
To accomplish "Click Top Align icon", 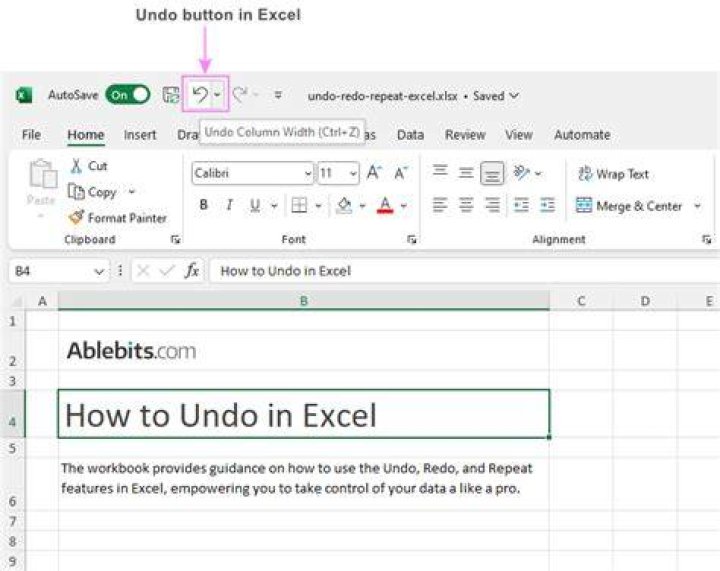I will click(440, 171).
